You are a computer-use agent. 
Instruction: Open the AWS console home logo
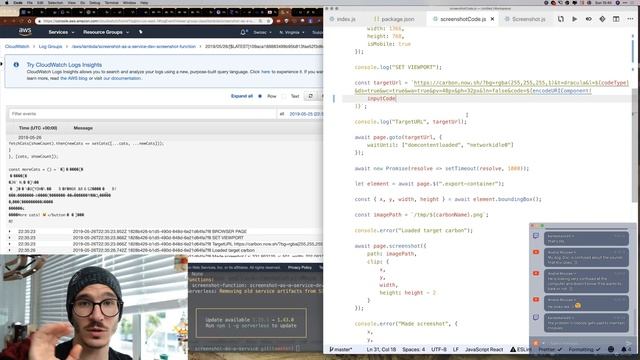[25, 32]
